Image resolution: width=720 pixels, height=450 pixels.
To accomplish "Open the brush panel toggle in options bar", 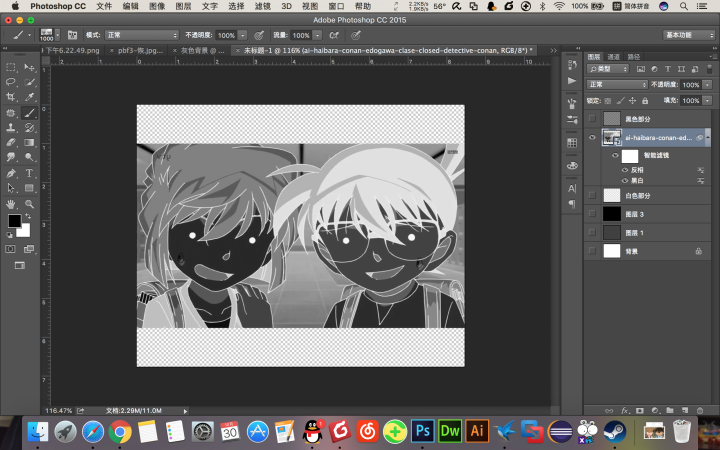I will pos(72,35).
